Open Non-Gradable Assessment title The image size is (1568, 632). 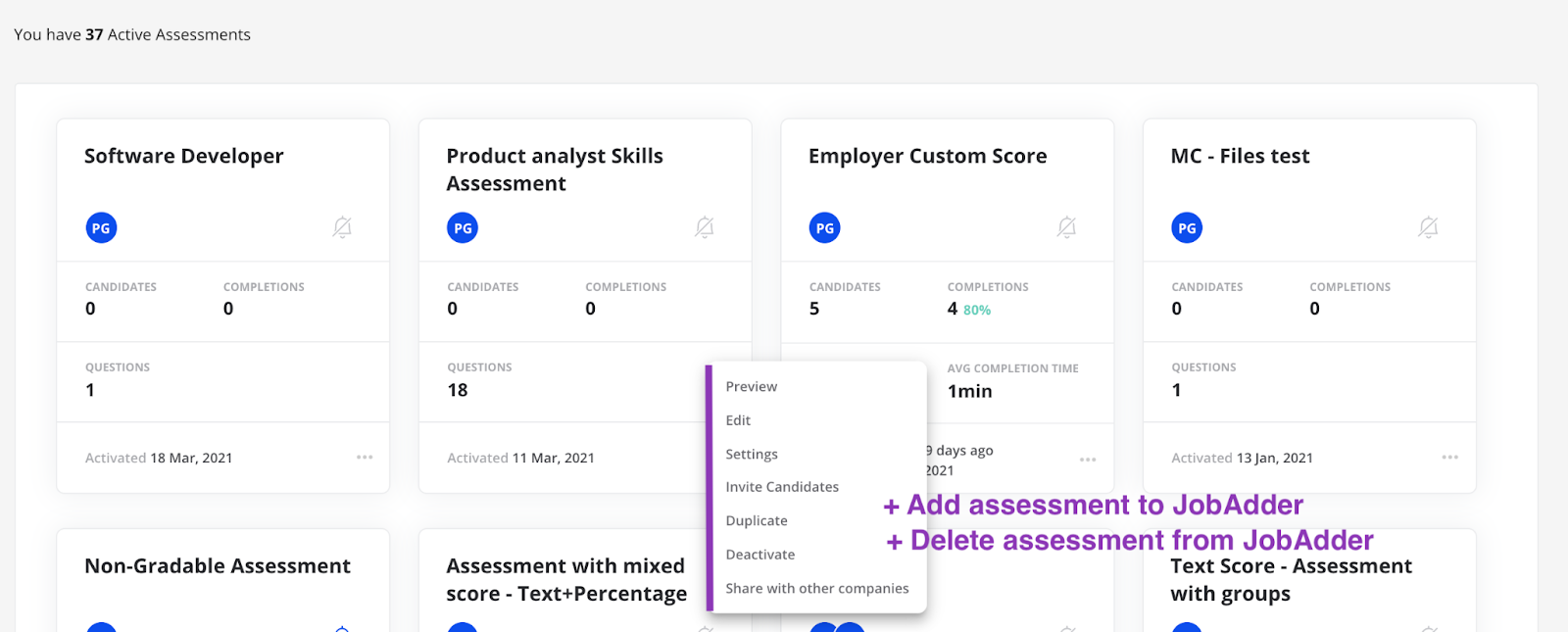[218, 566]
